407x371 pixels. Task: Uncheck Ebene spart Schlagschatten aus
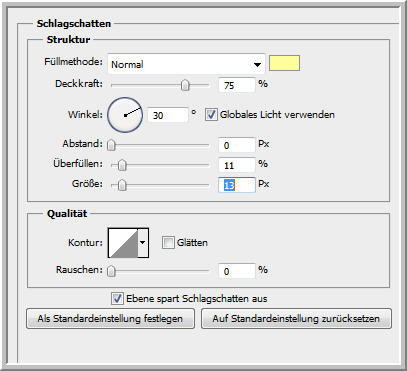coord(117,298)
